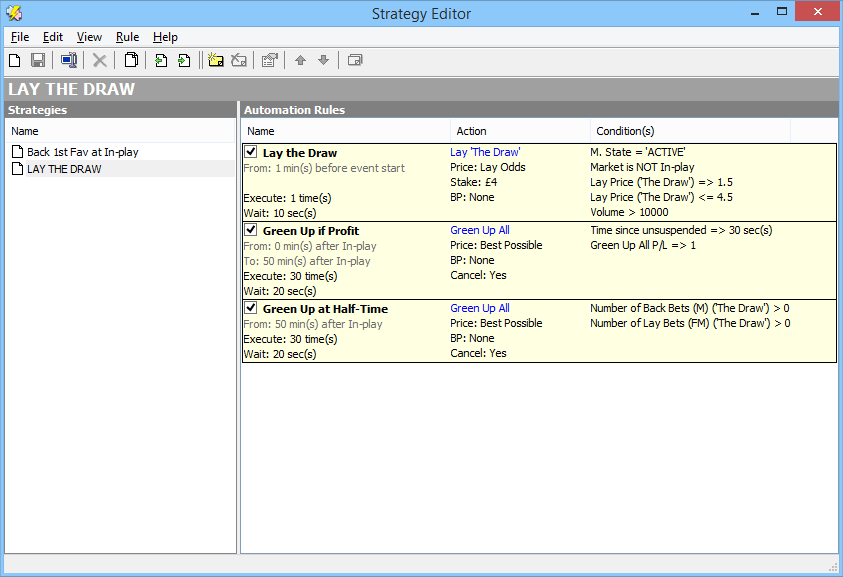This screenshot has height=577, width=843.
Task: Open the Rule menu
Action: (127, 37)
